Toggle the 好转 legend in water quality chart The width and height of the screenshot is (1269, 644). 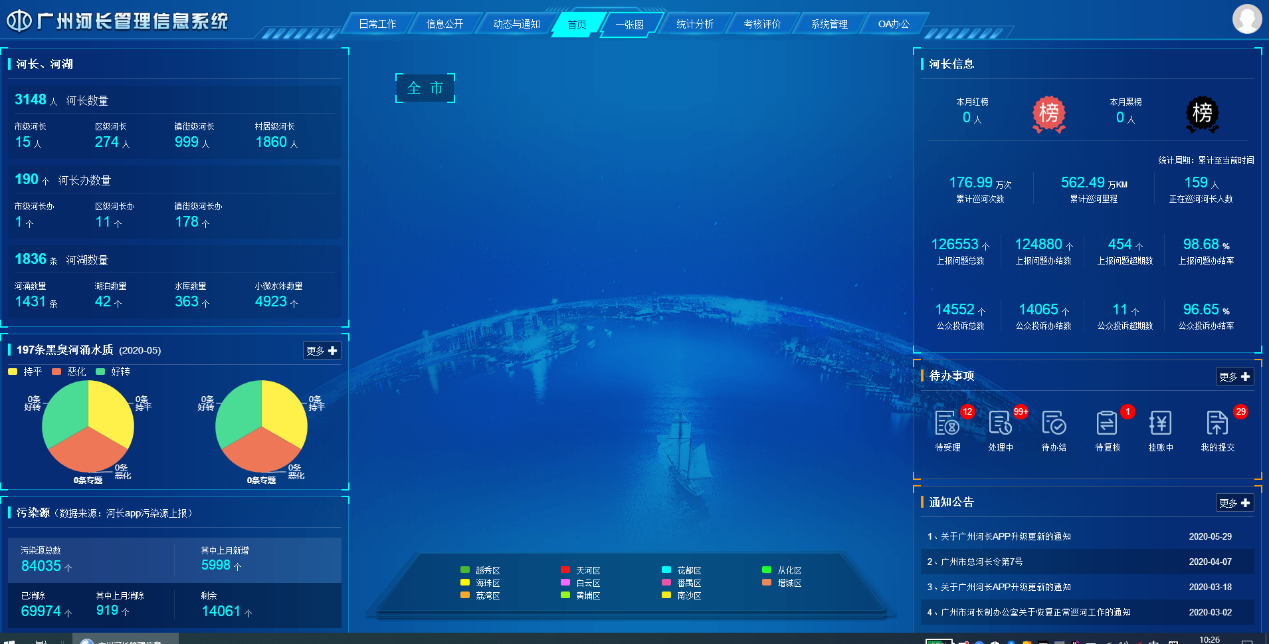(113, 371)
